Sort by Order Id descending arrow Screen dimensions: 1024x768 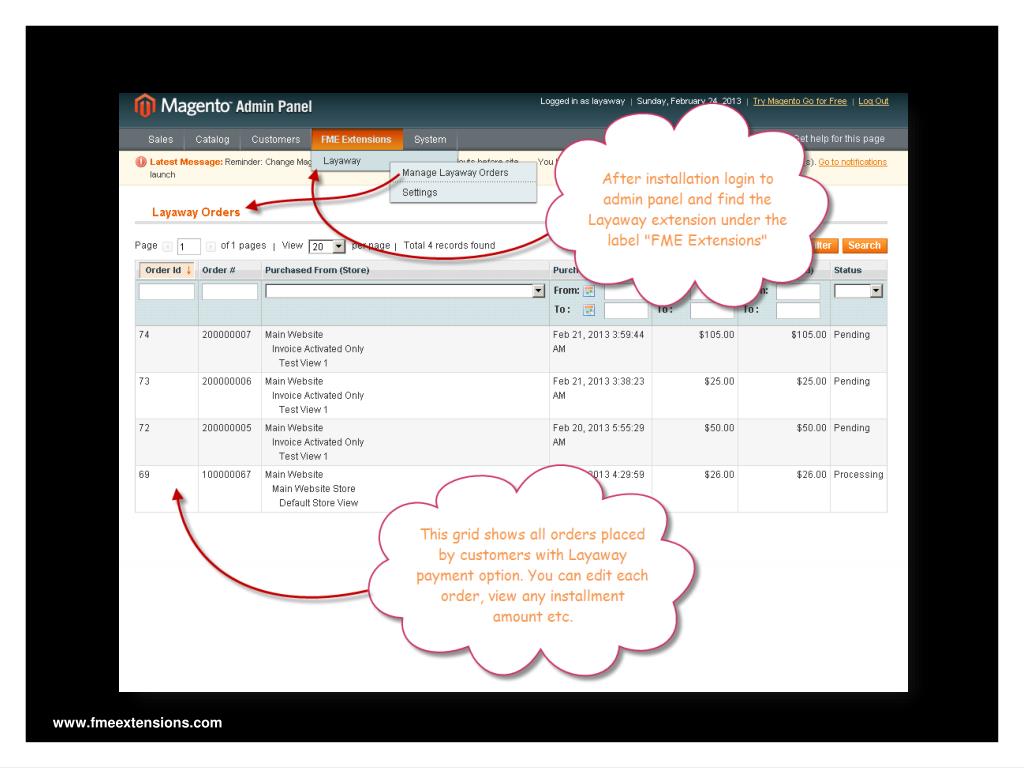189,270
